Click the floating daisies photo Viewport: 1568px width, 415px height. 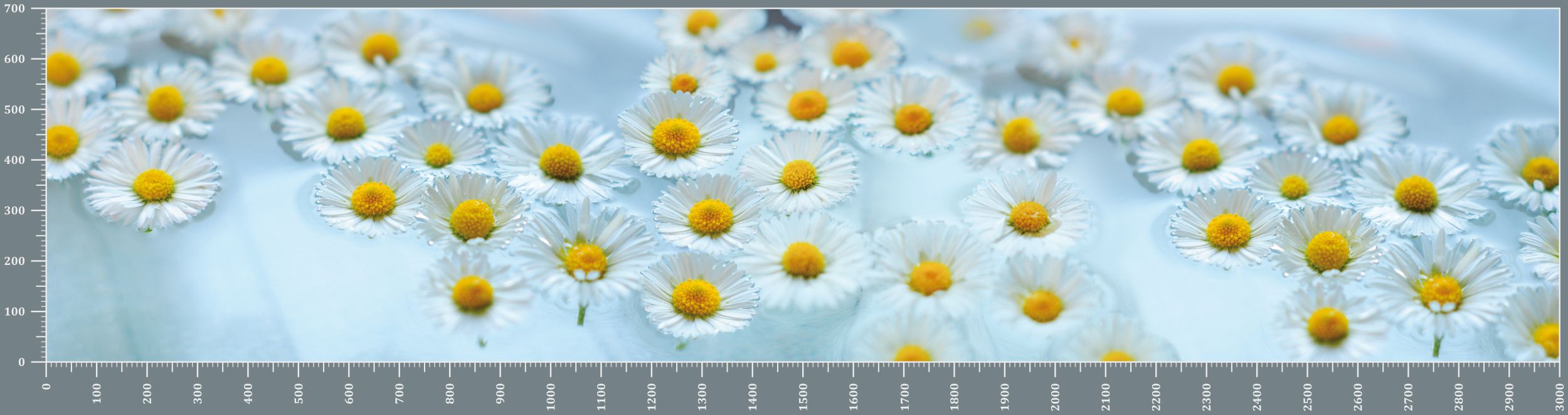(x=802, y=185)
